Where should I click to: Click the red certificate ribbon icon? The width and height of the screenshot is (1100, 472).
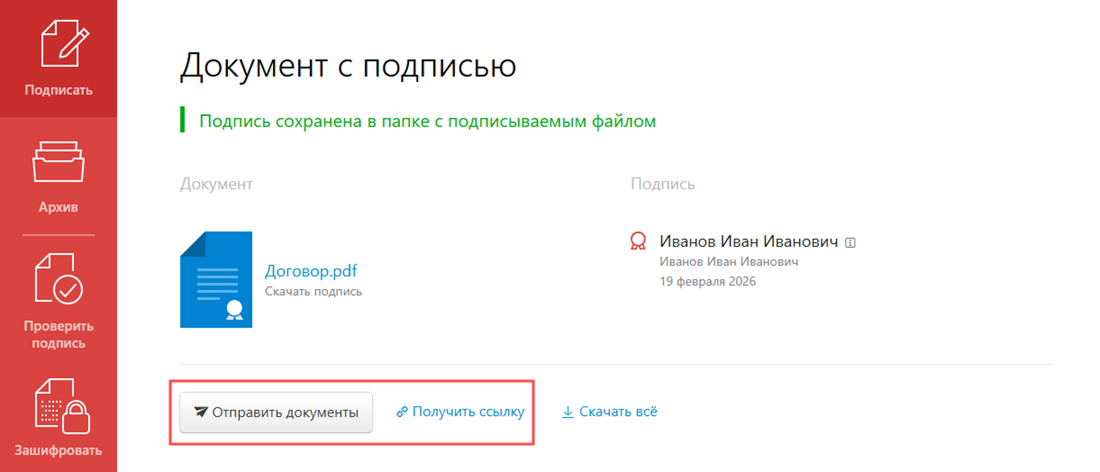click(x=637, y=241)
